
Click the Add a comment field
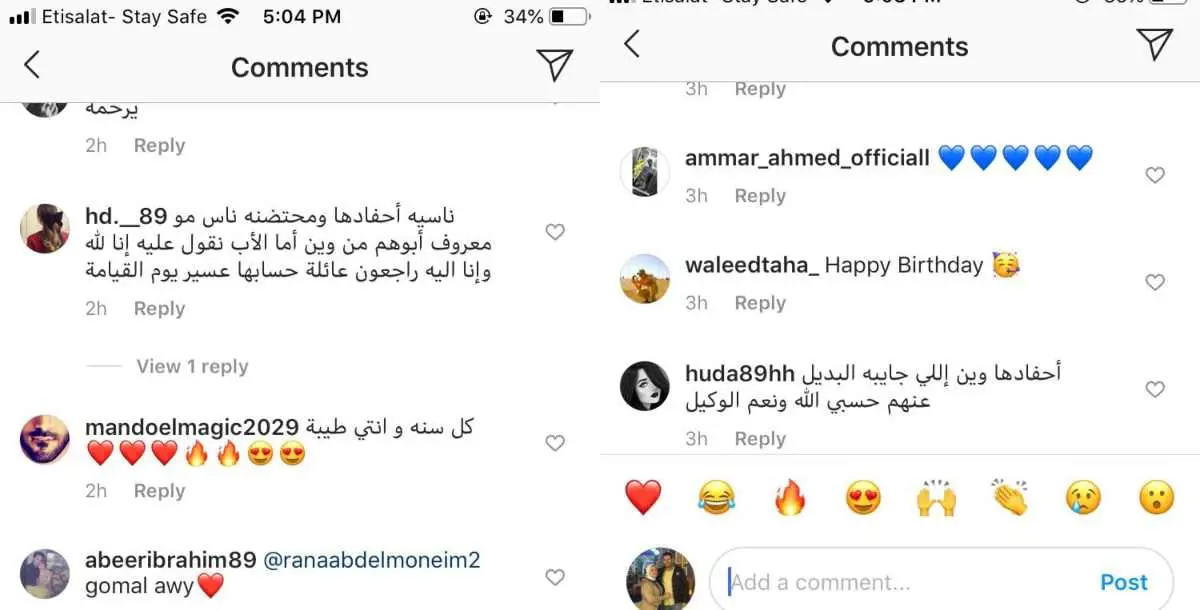940,582
